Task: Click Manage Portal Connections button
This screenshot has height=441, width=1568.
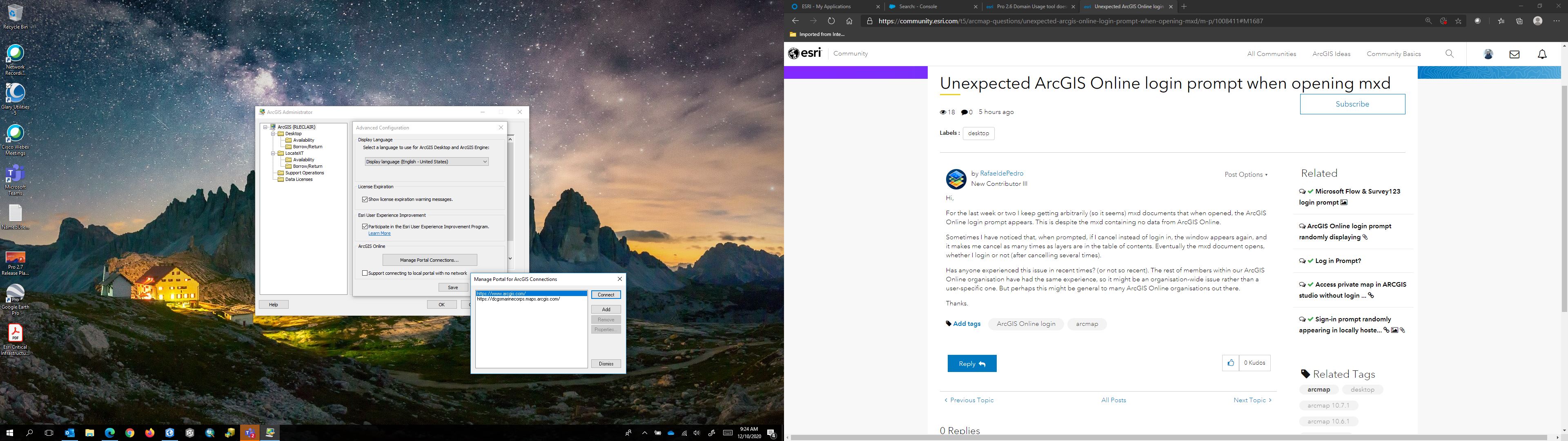Action: tap(429, 260)
